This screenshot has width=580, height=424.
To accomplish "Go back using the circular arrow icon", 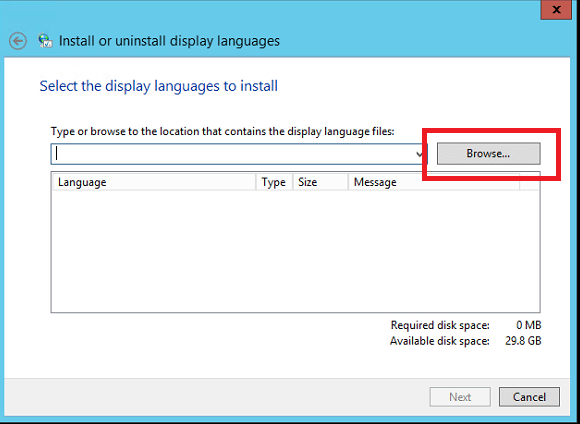I will tap(18, 41).
